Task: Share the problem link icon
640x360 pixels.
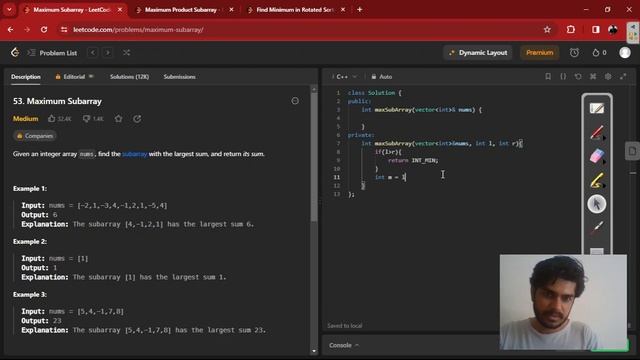Action: 137,119
